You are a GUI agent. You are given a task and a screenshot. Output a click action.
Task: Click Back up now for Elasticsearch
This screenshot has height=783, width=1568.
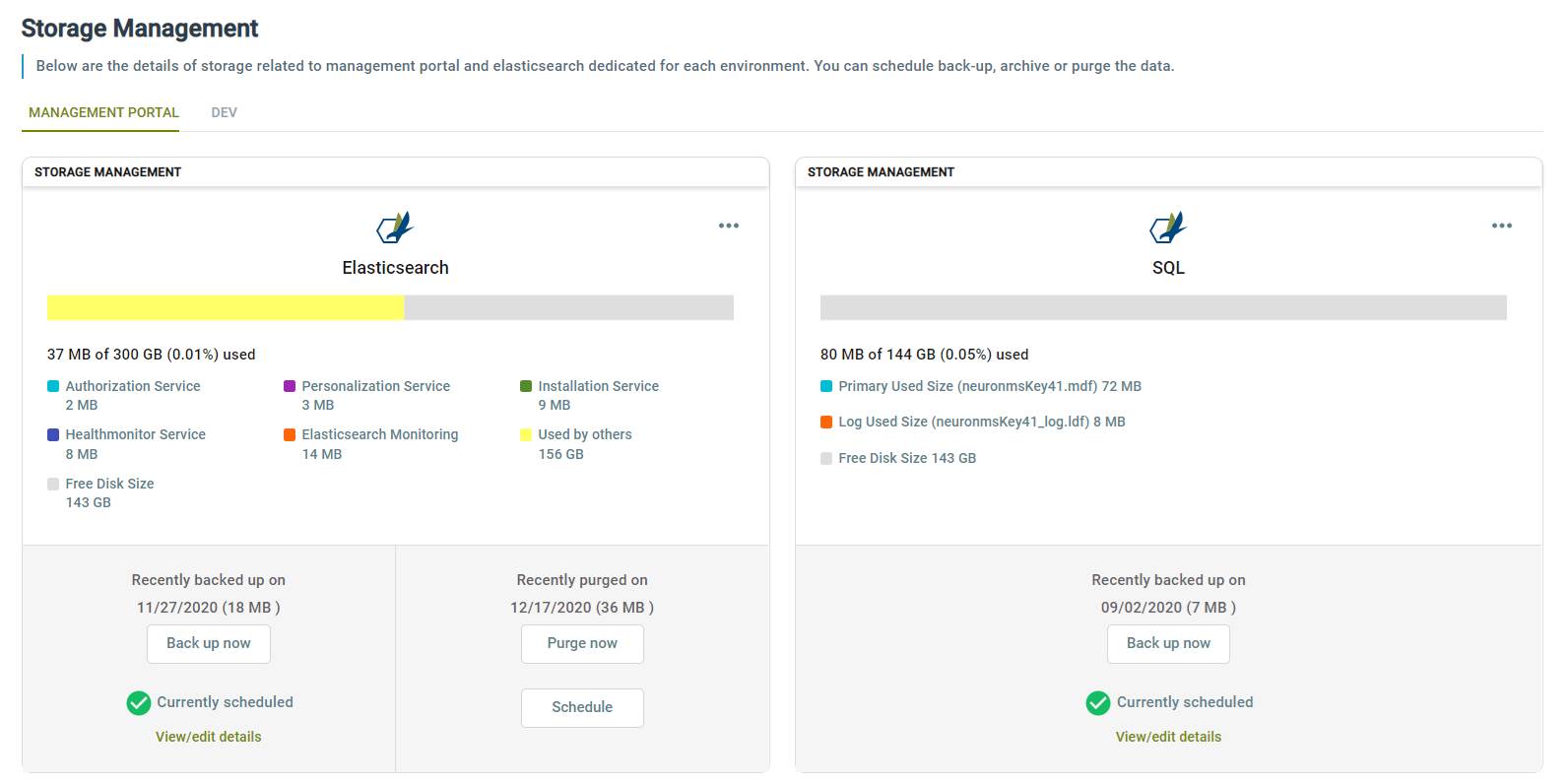click(x=209, y=643)
